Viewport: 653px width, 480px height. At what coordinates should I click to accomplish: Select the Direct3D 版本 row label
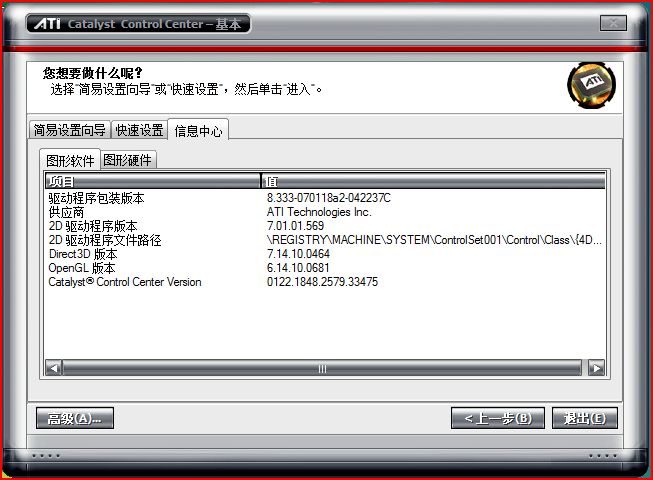83,254
